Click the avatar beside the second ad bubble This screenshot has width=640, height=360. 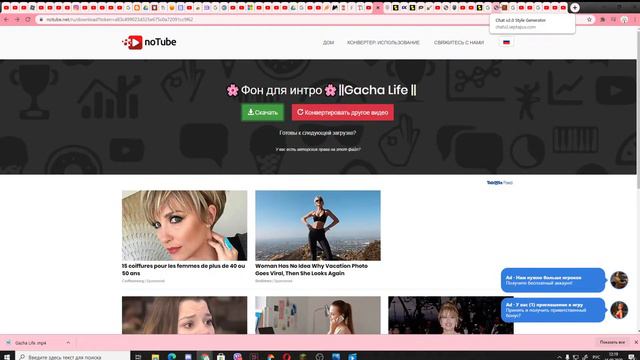619,310
